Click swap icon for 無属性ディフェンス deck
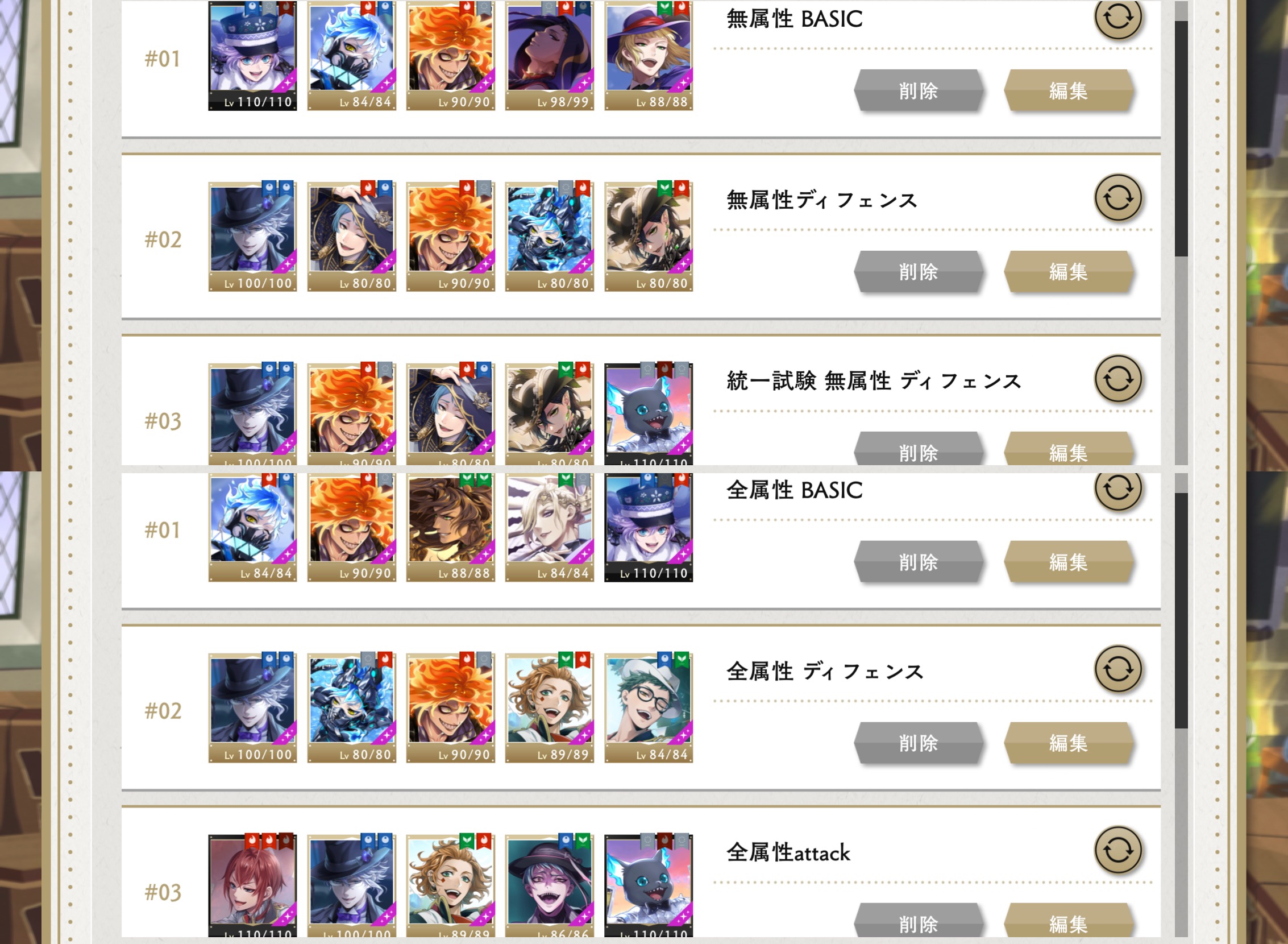1288x944 pixels. pos(1118,198)
